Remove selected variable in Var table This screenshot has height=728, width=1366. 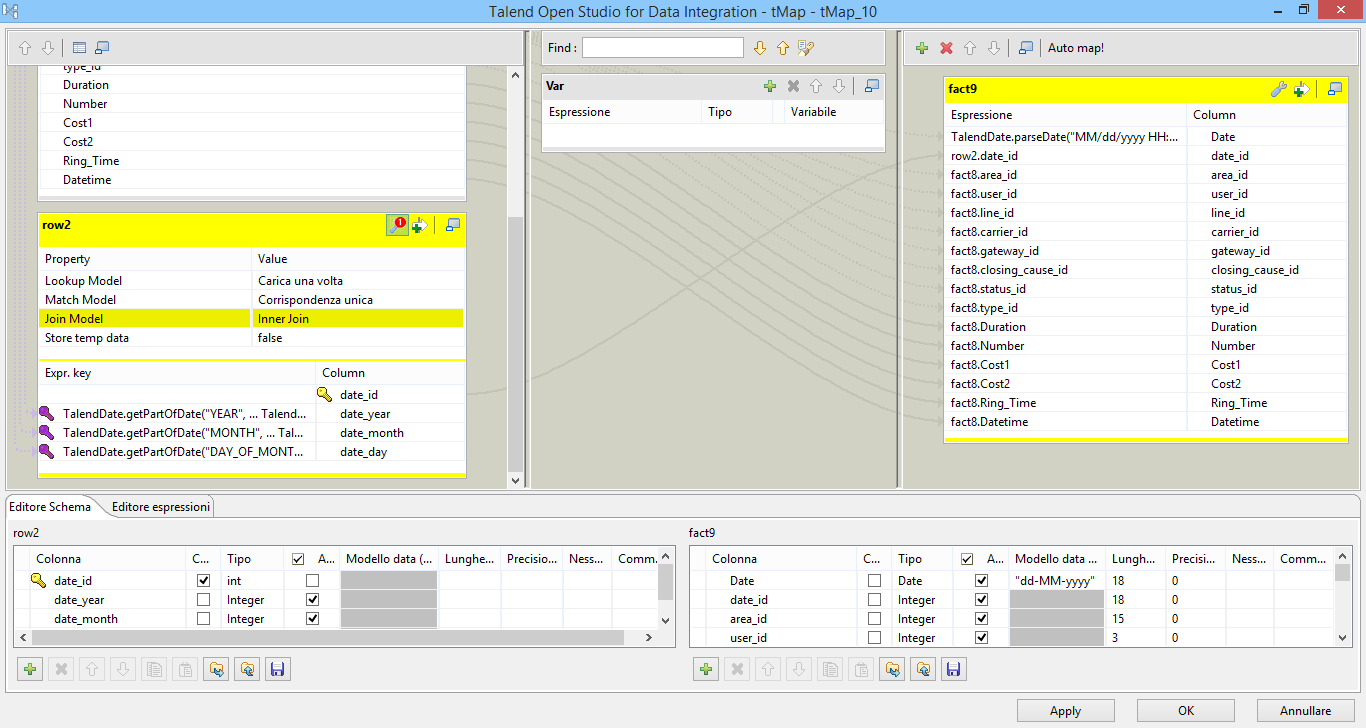coord(793,87)
